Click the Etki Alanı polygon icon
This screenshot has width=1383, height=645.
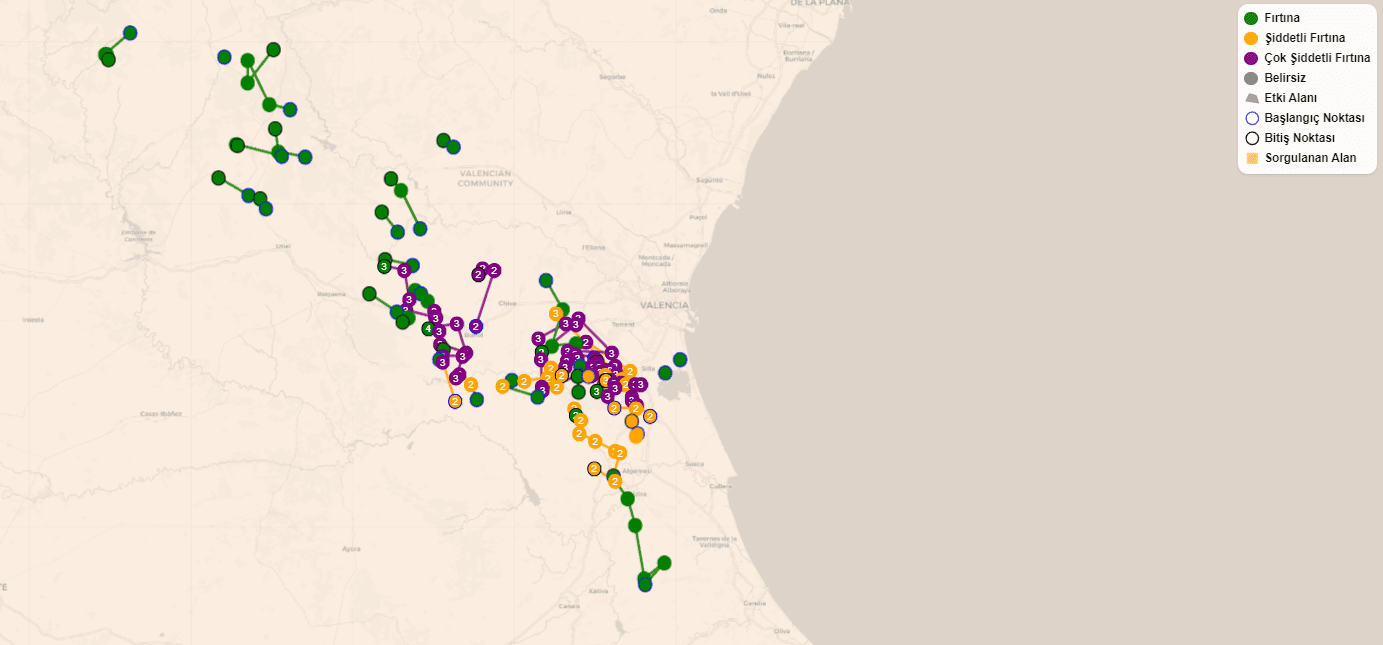click(x=1251, y=98)
